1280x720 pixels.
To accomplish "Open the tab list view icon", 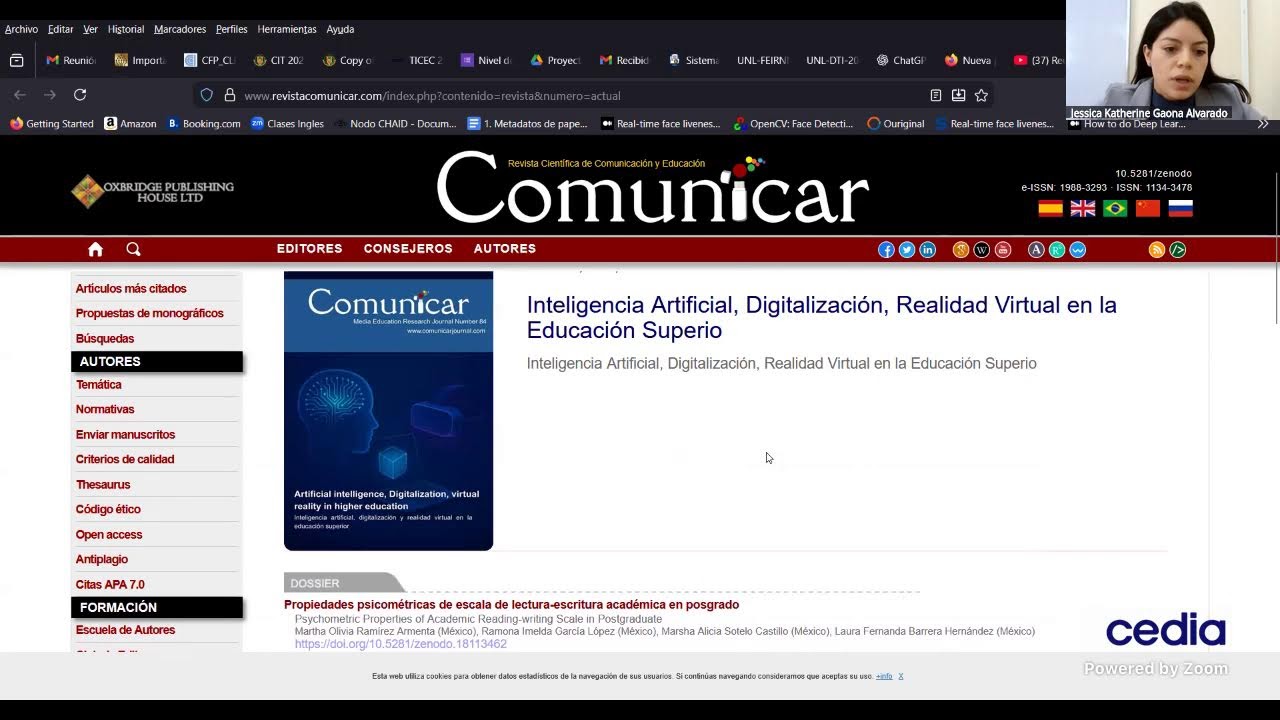I will tap(17, 60).
